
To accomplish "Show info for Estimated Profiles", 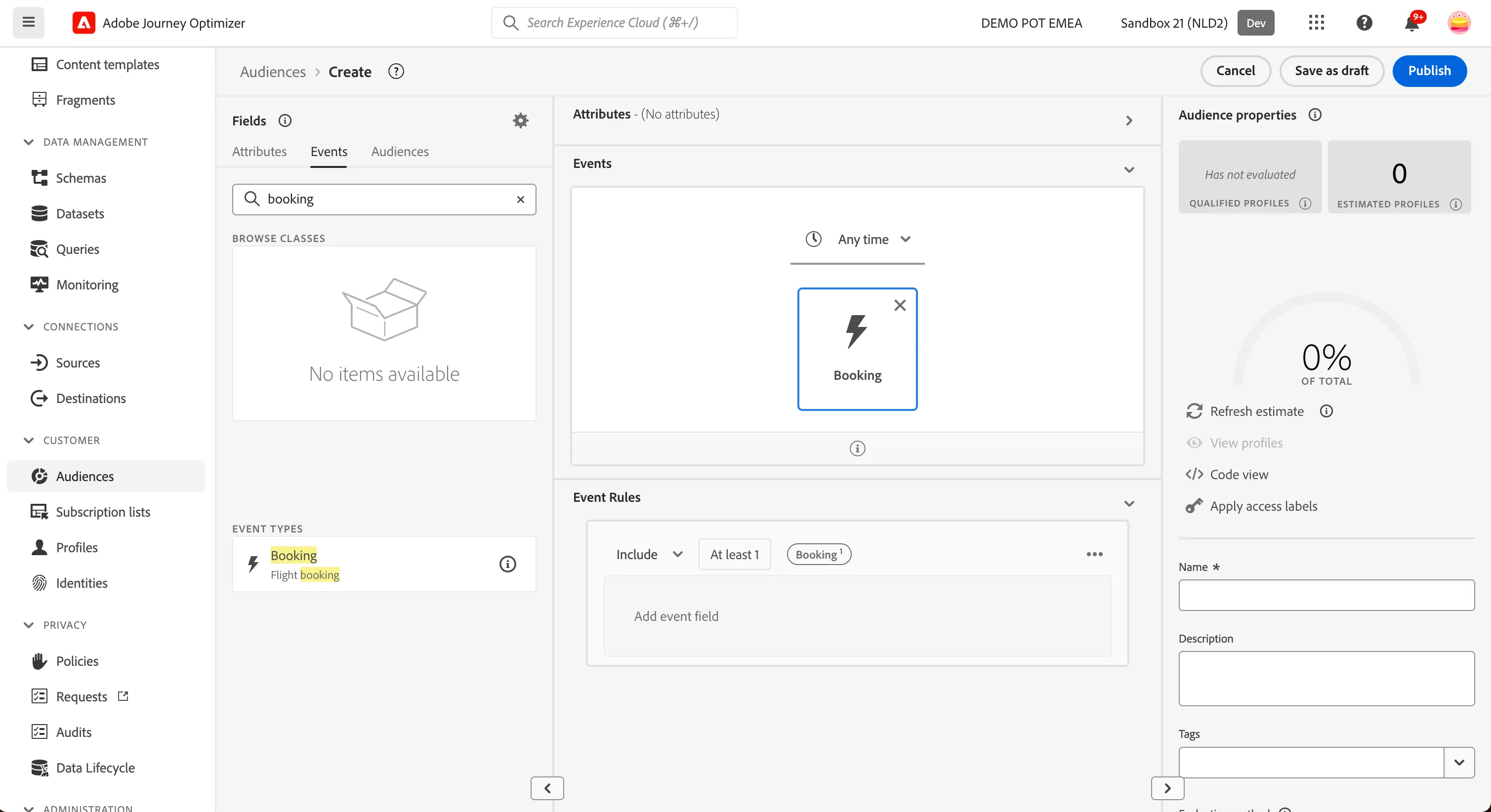I will pos(1455,203).
